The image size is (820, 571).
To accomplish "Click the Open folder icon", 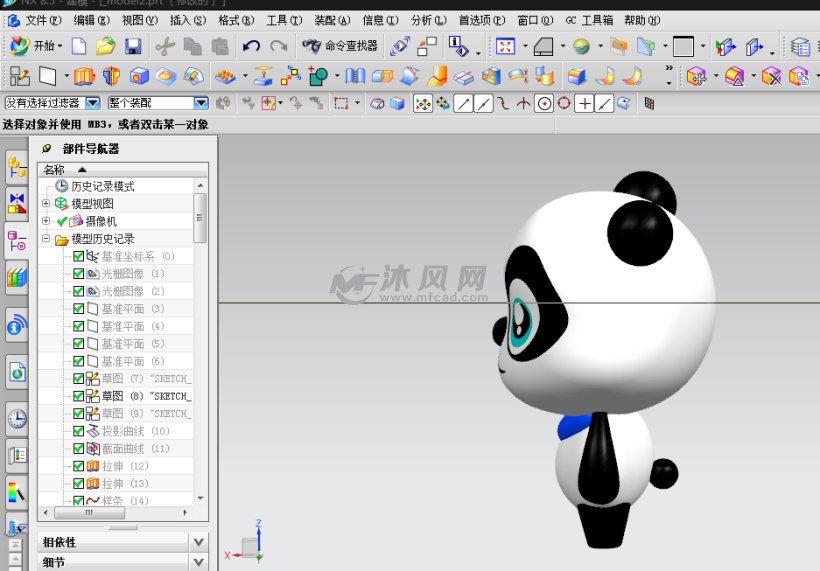I will click(106, 47).
